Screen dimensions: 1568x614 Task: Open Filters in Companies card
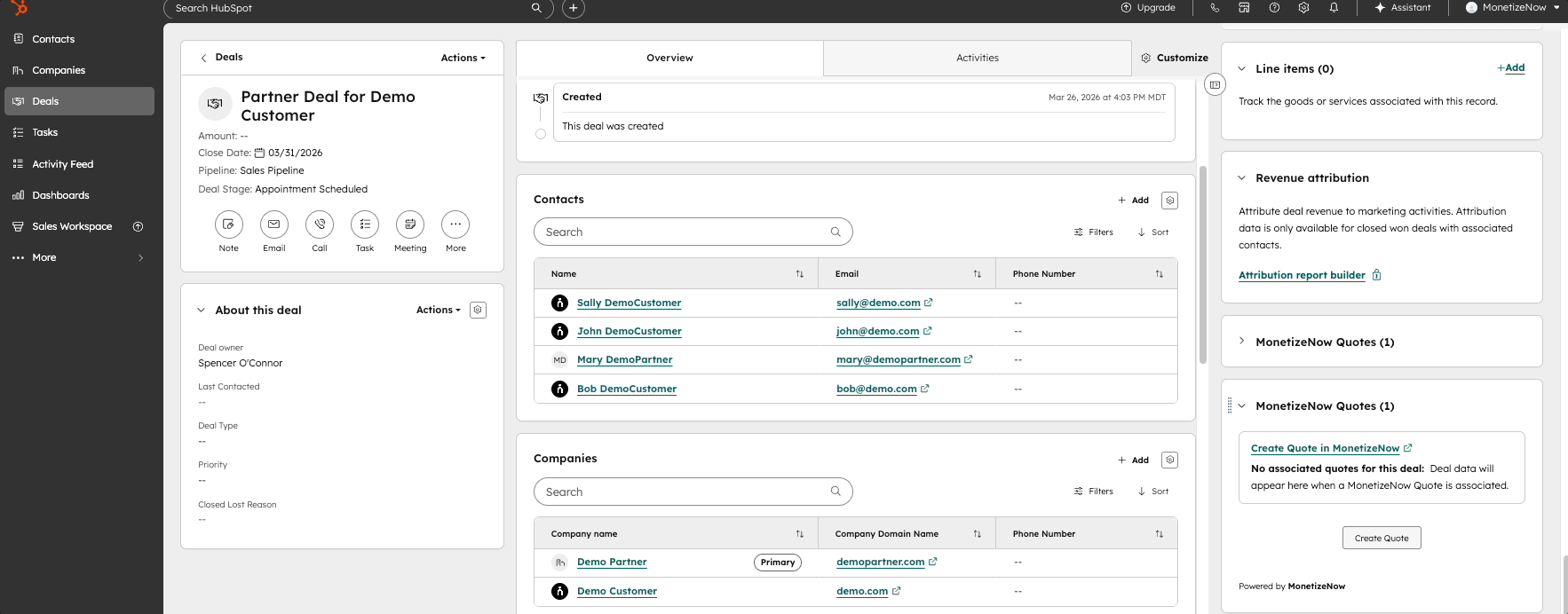pyautogui.click(x=1094, y=492)
